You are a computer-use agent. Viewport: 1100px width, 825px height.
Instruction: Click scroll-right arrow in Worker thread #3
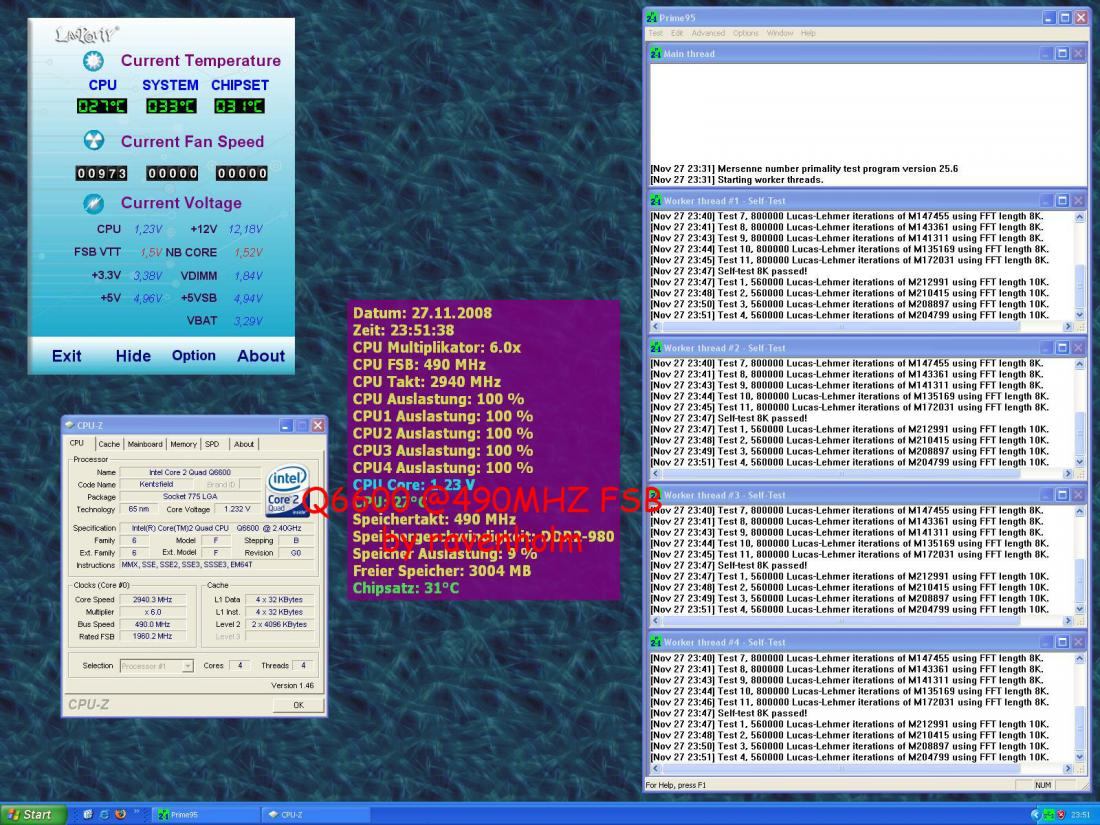[x=1068, y=621]
